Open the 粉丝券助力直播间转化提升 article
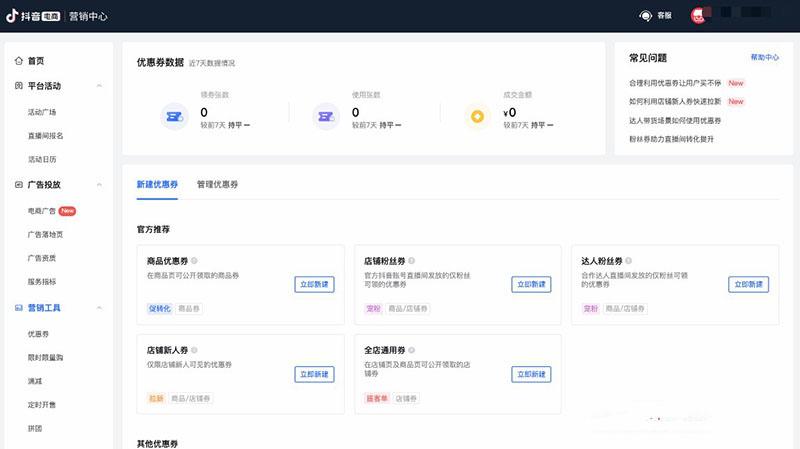 tap(671, 138)
